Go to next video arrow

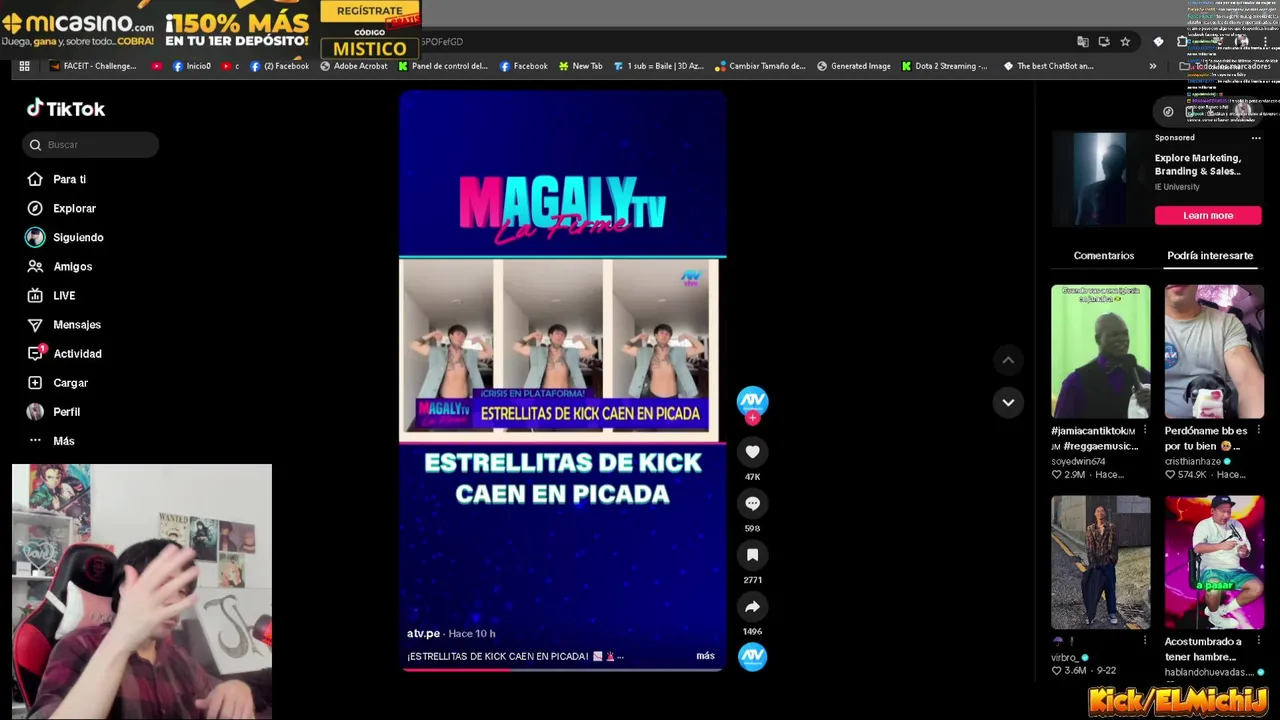pyautogui.click(x=1008, y=402)
